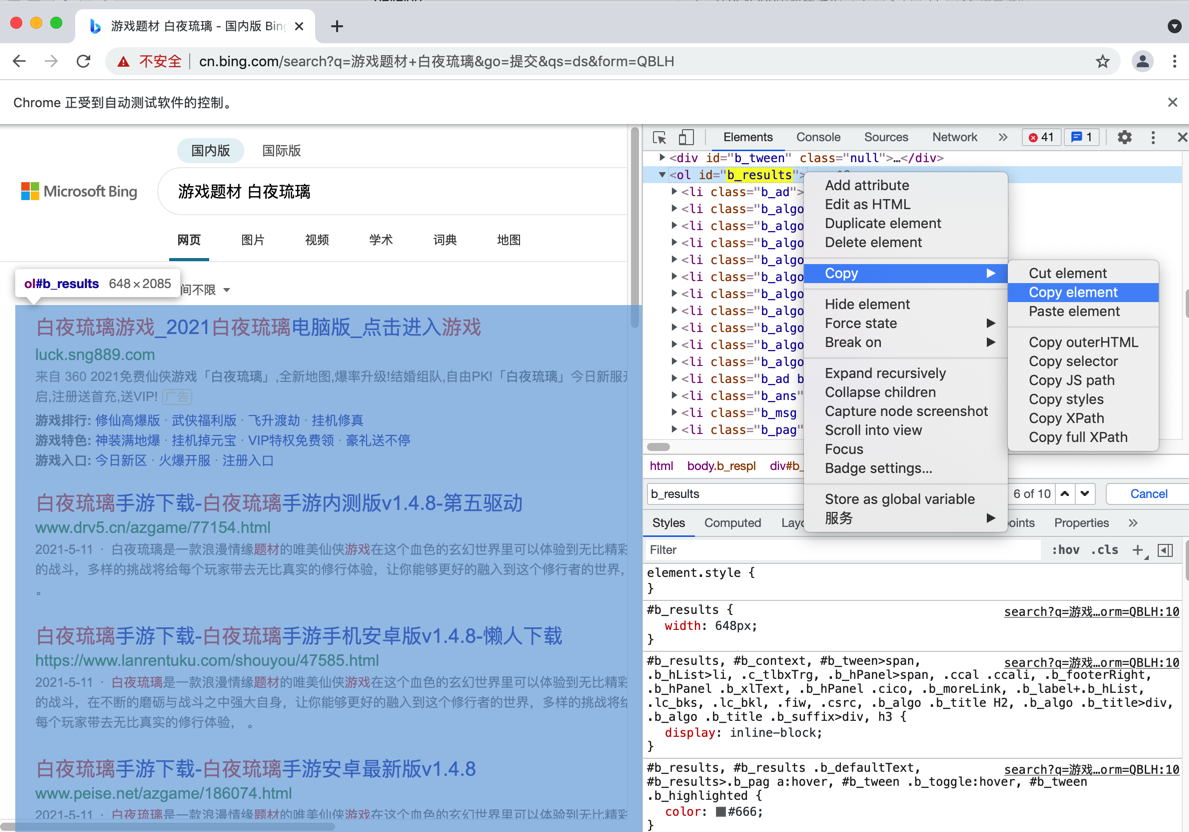Go to previous search match arrow

(x=1065, y=494)
